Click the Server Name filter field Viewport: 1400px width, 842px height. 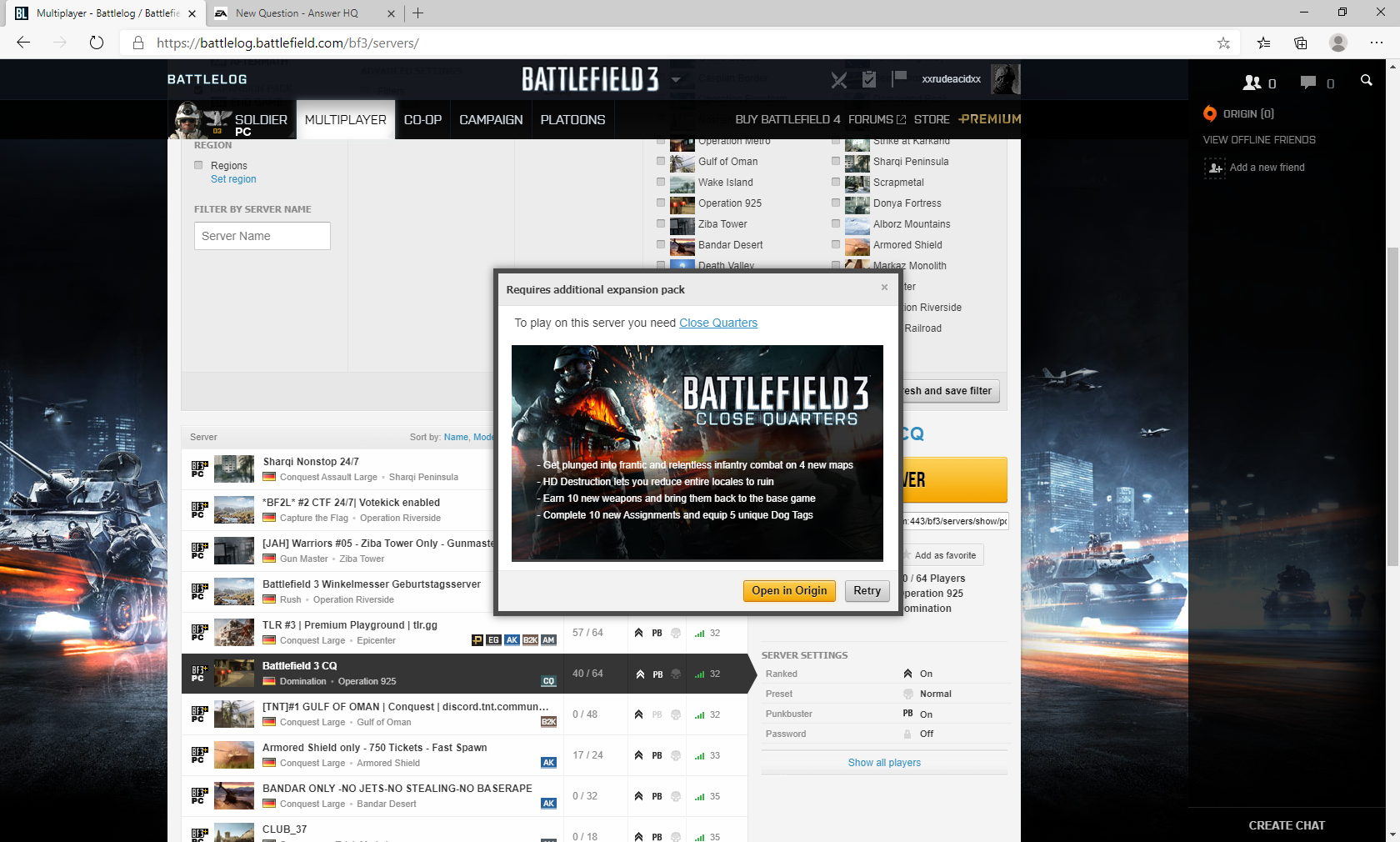(262, 236)
